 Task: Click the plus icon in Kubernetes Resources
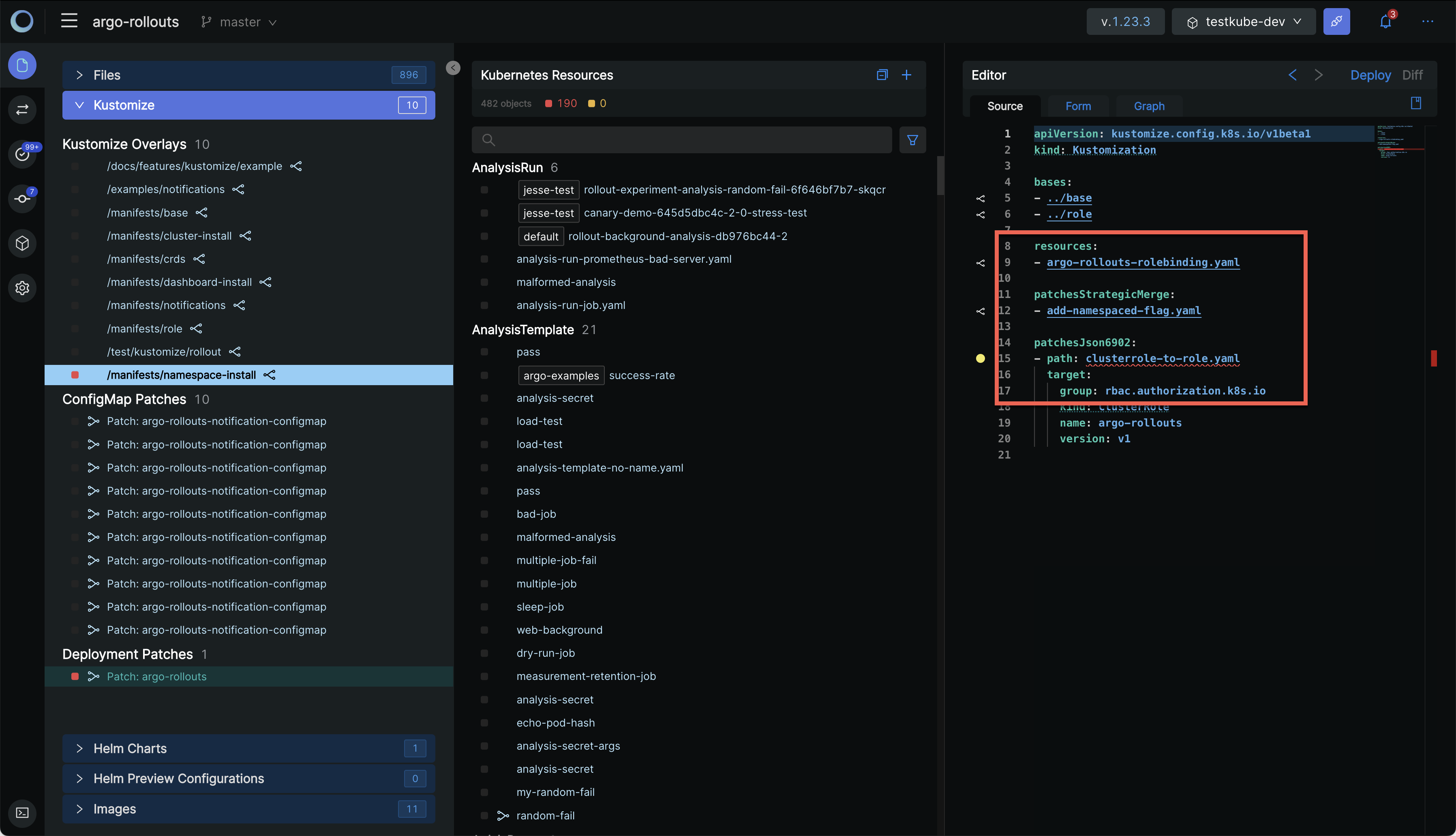click(906, 75)
